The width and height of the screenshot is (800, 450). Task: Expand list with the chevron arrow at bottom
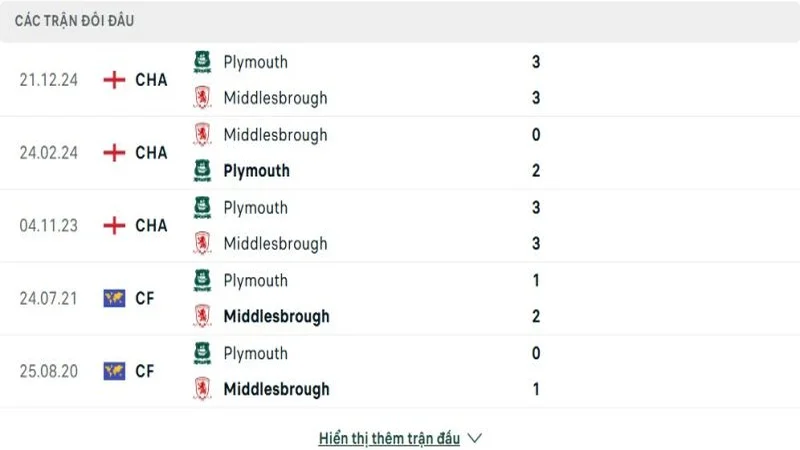(475, 438)
